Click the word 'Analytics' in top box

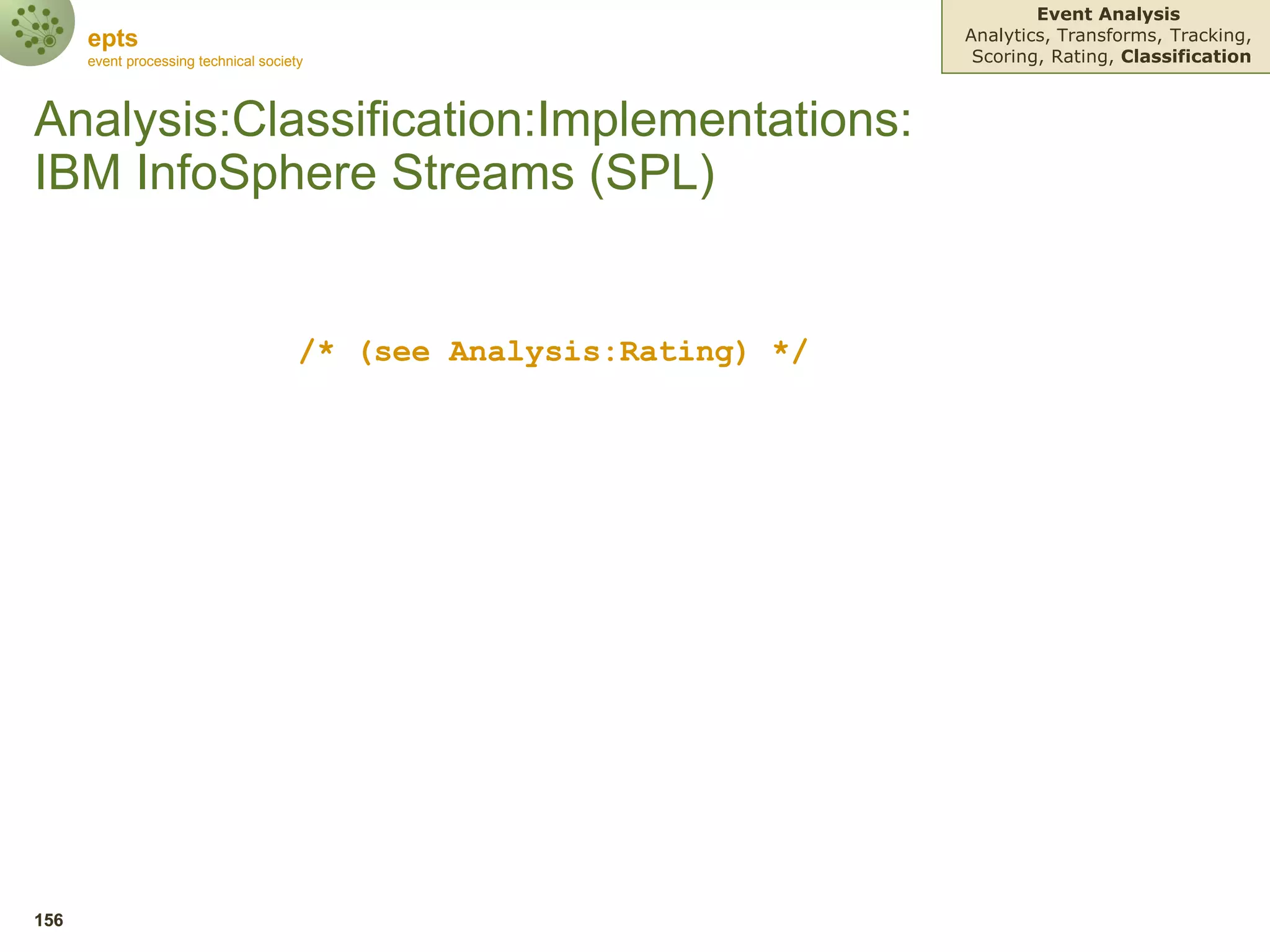point(1005,35)
